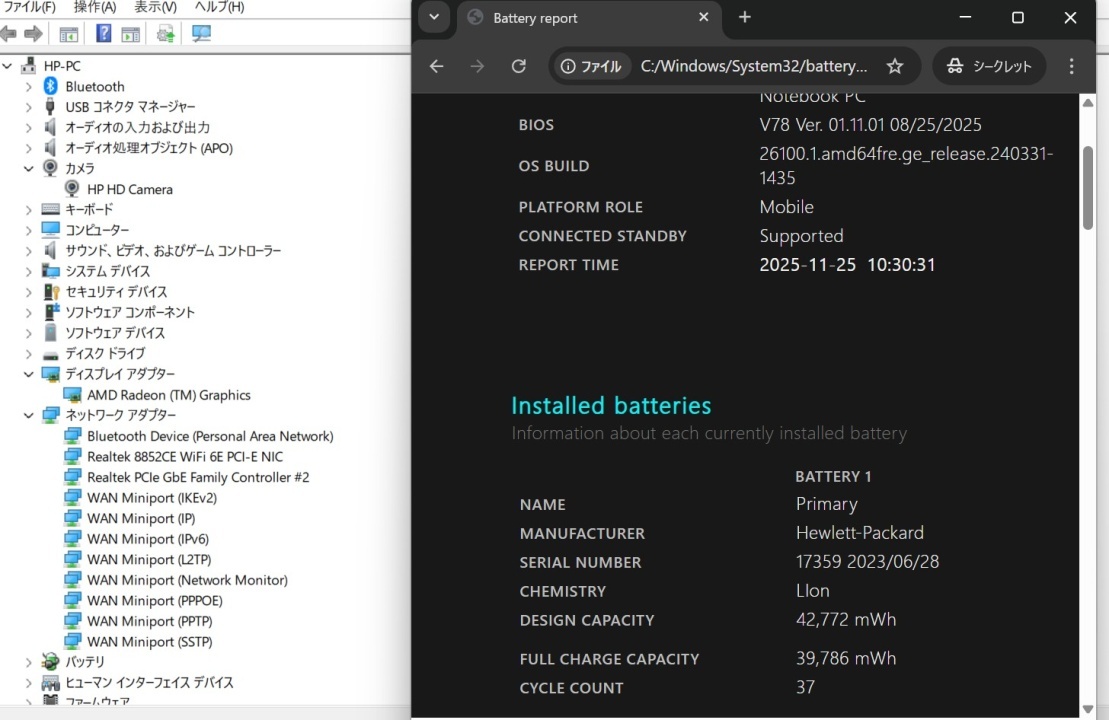1109x720 pixels.
Task: Click the scan for hardware changes icon
Action: 201,34
